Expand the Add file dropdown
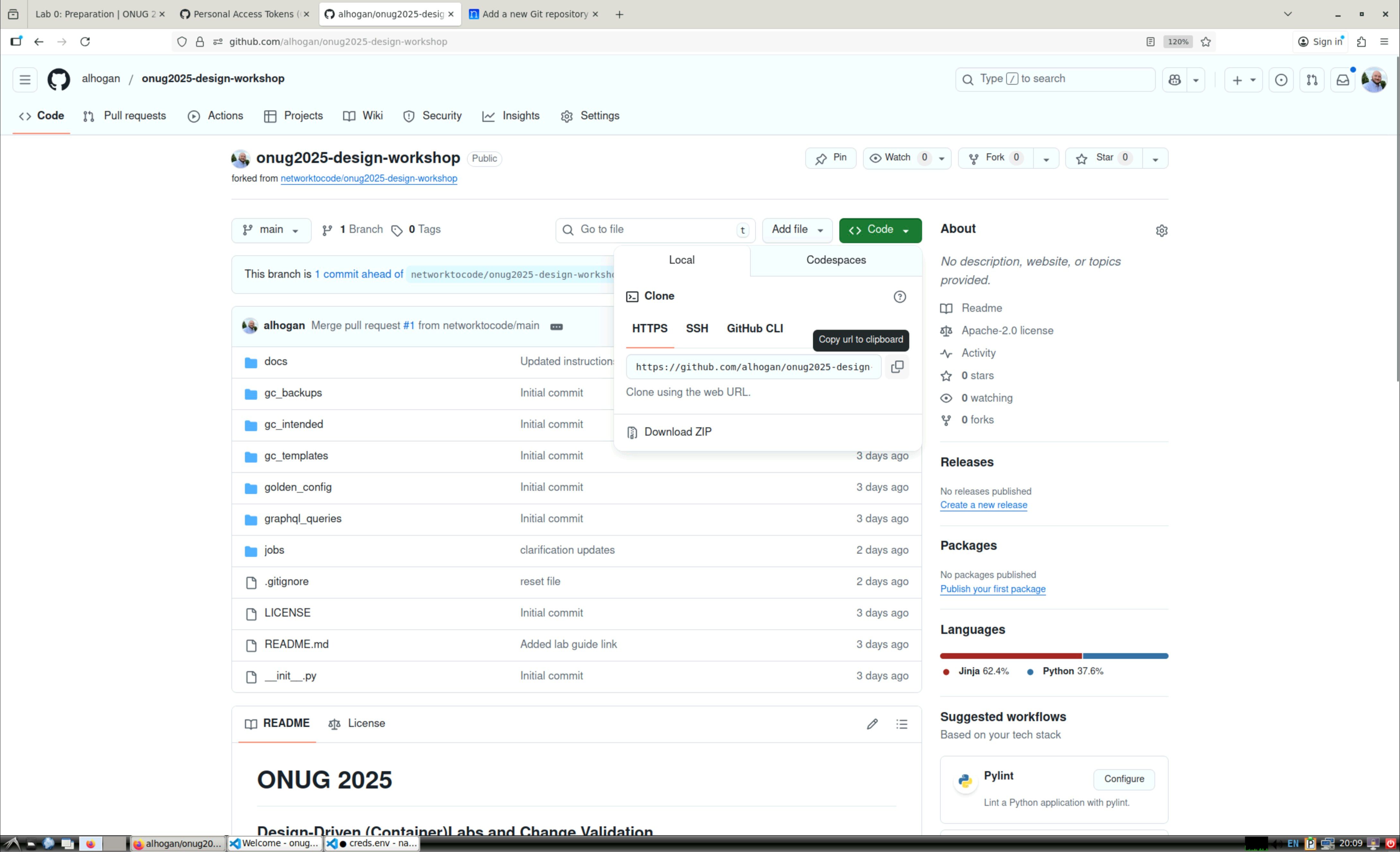Screen dimensions: 1400x852 797,230
